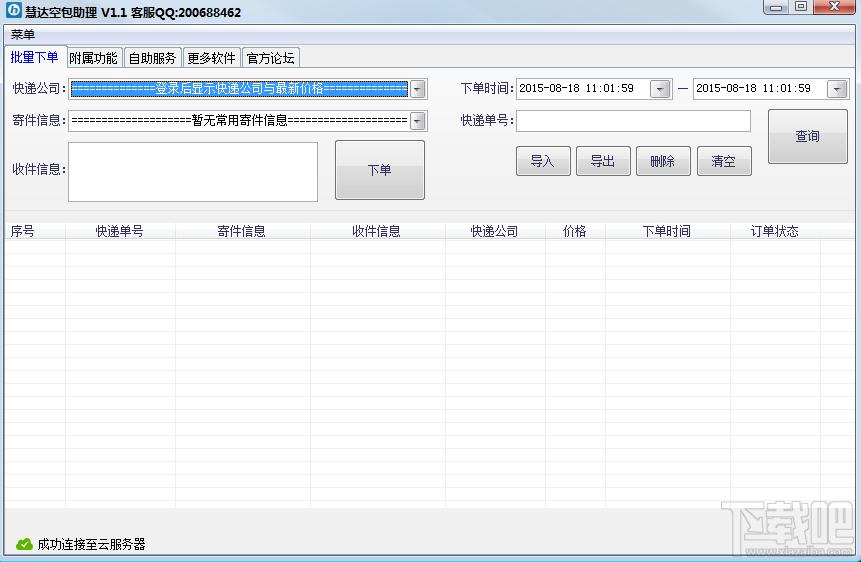Switch to the 附属功能 tab
Viewport: 861px width, 562px height.
[x=93, y=58]
